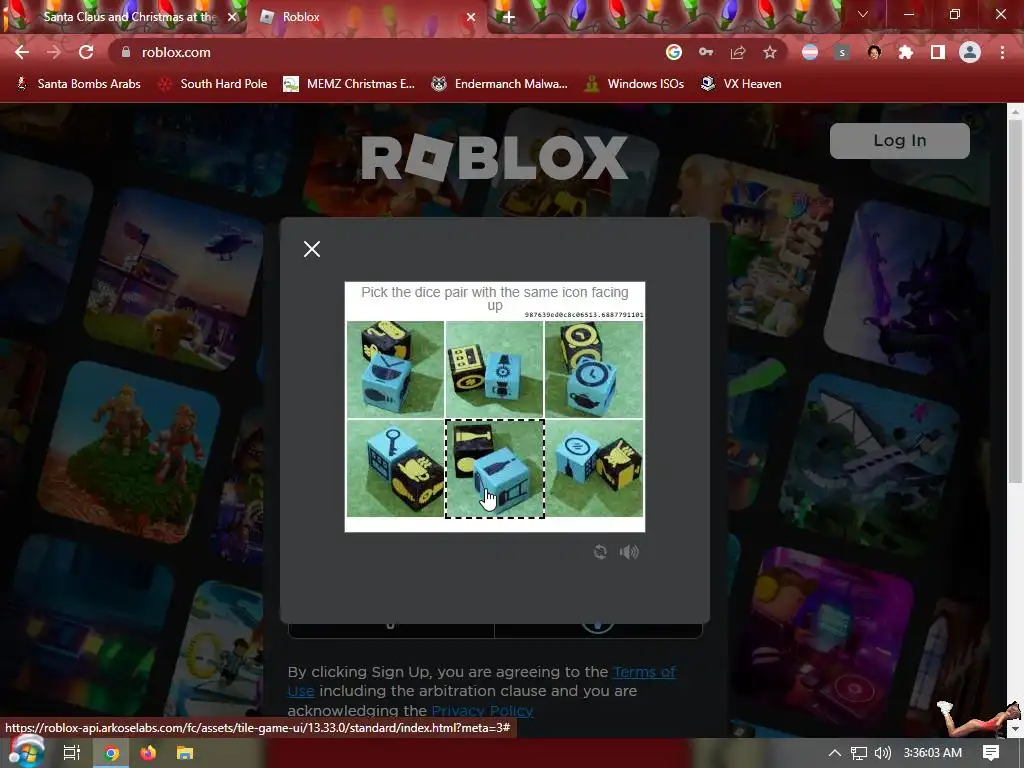Open the MEMZ Christmas bookmark
The width and height of the screenshot is (1024, 768).
(349, 84)
